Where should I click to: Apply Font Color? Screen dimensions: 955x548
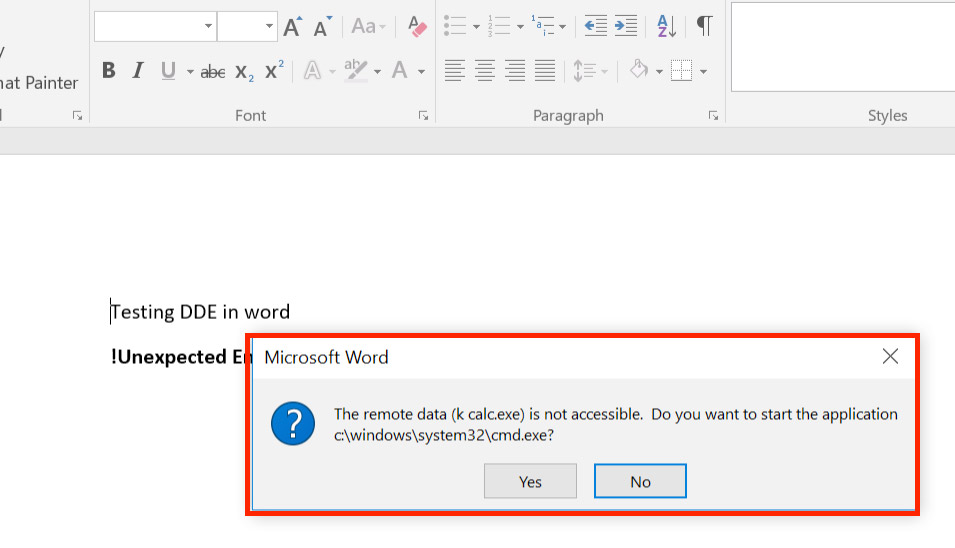click(400, 71)
